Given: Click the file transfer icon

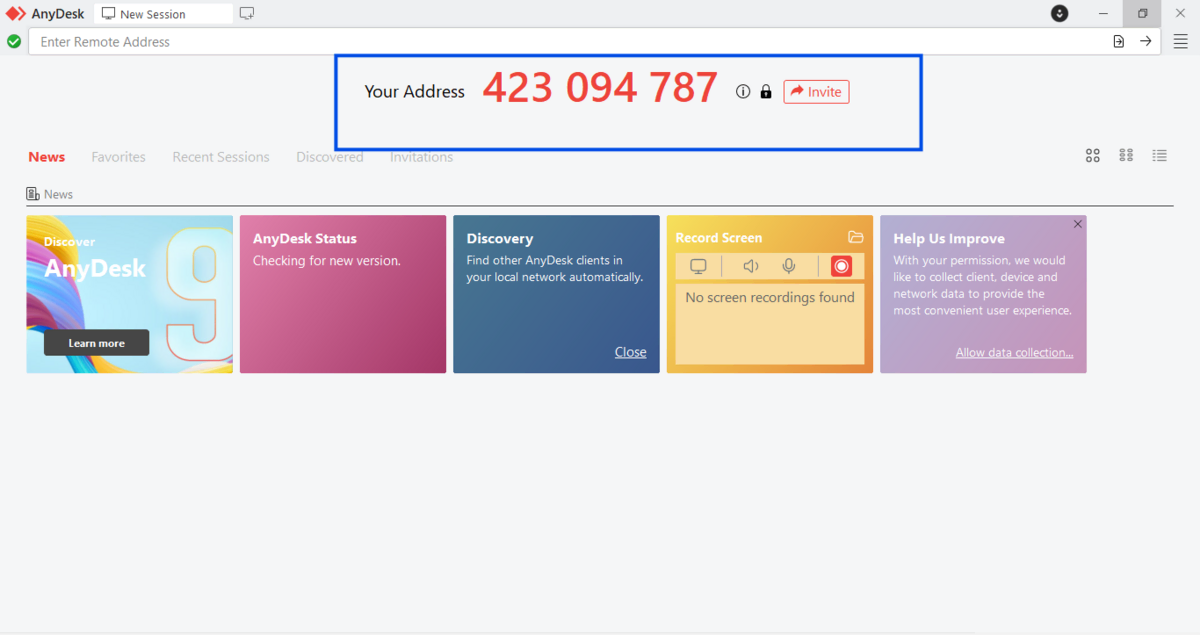Looking at the screenshot, I should click(1119, 41).
